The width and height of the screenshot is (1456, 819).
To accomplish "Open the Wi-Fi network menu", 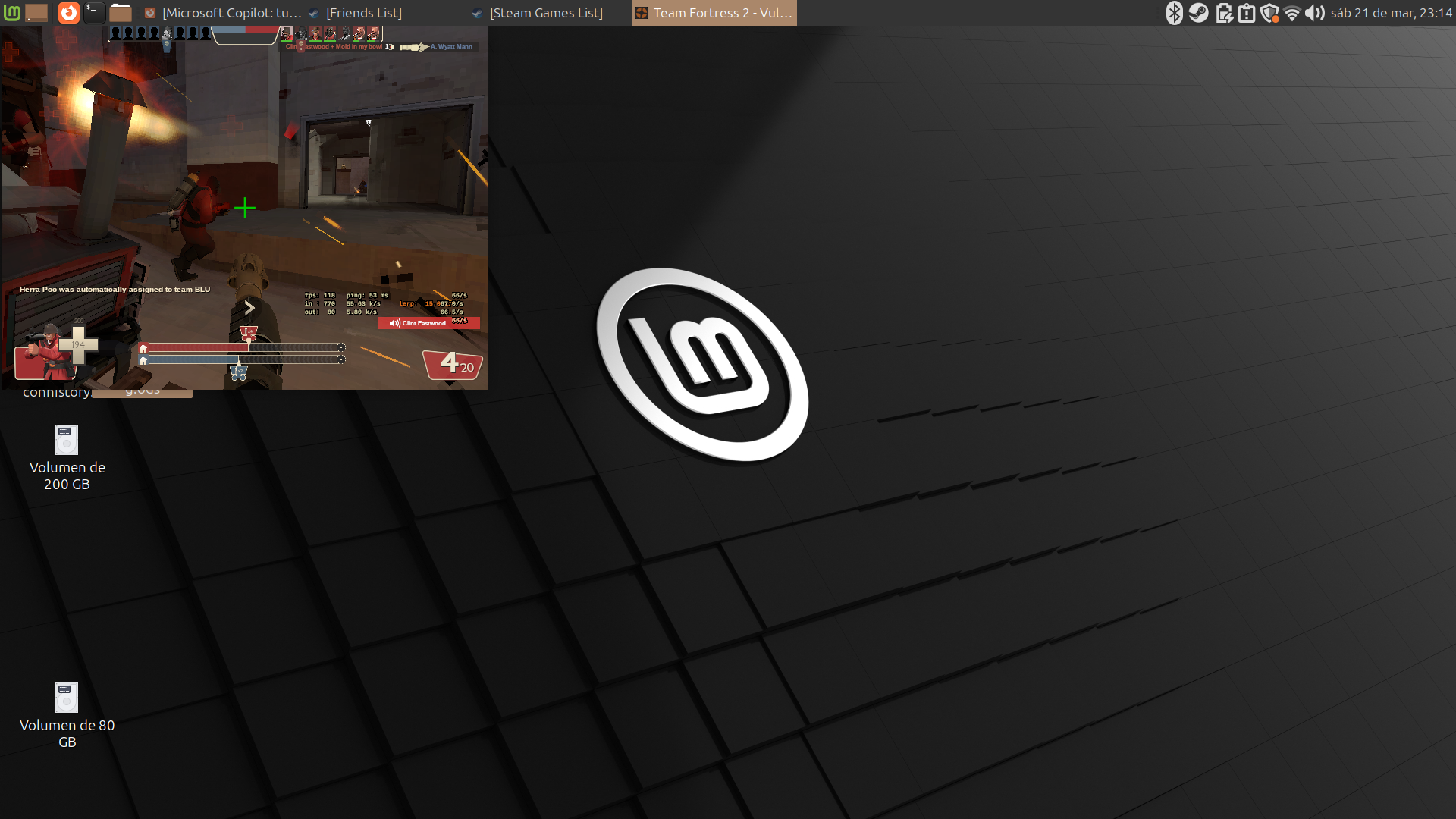I will [1292, 12].
